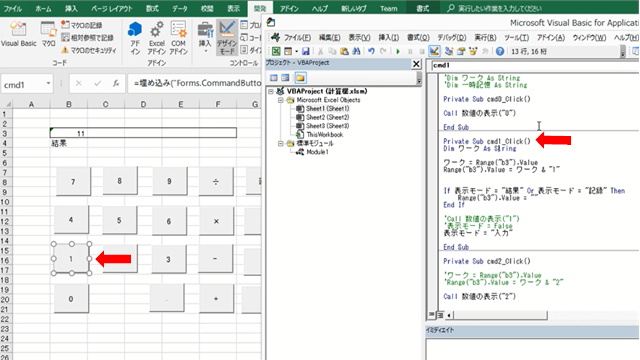640x360 pixels.
Task: Click the Find binoculars icon in VBA toolbar
Action: click(356, 51)
